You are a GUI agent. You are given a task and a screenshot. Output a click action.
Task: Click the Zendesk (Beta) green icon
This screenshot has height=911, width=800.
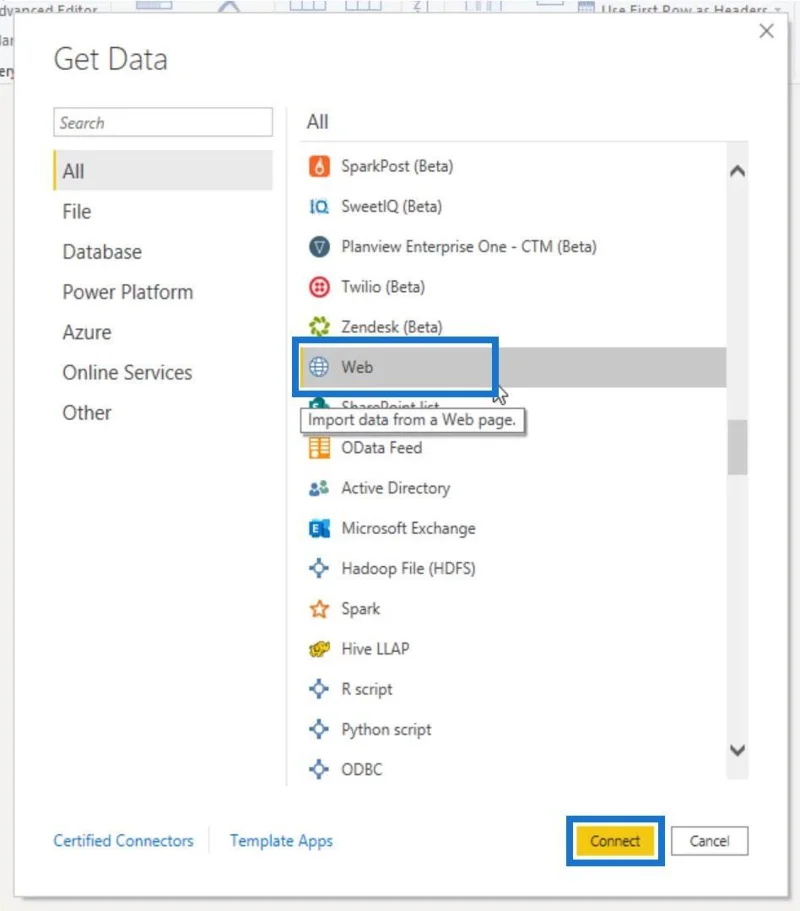tap(319, 327)
